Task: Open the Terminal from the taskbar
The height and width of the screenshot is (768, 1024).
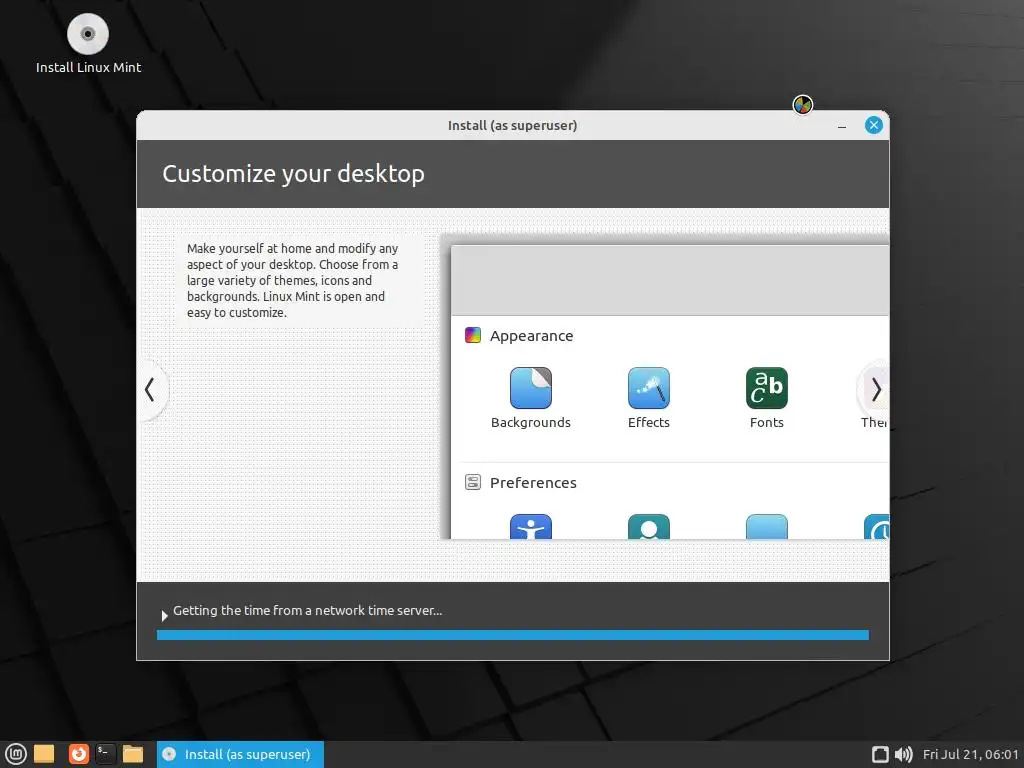Action: 106,754
